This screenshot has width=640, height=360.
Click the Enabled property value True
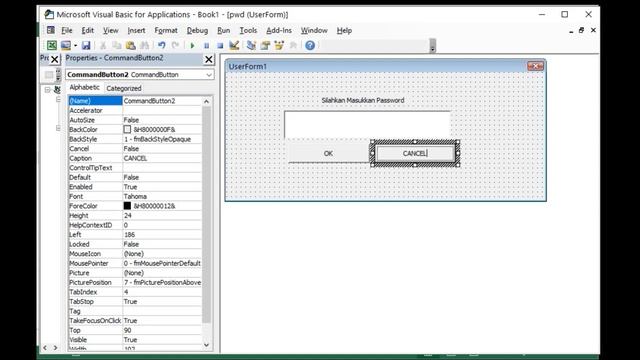162,187
